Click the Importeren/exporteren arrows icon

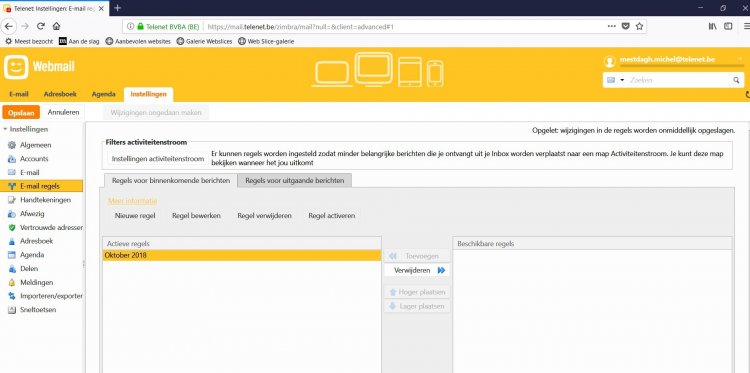coord(12,296)
